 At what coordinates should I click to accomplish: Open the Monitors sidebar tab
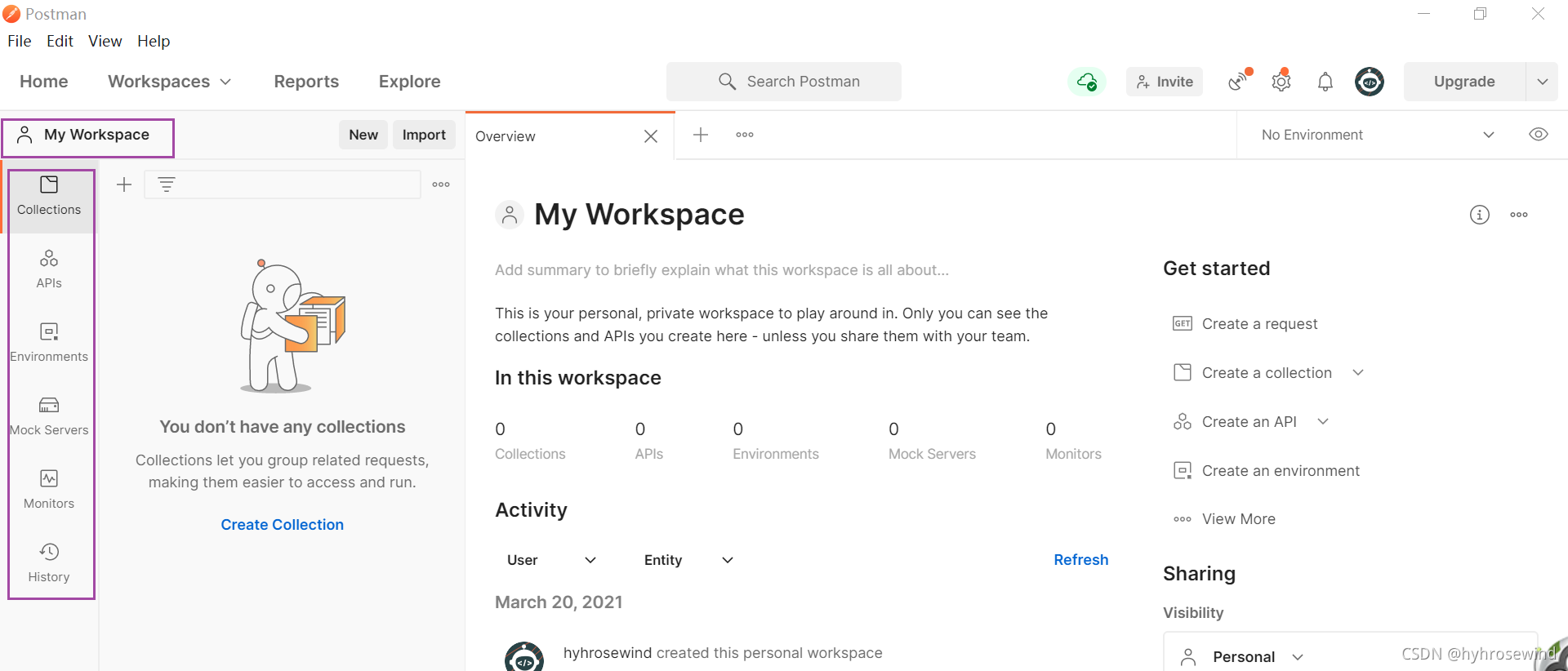[49, 490]
